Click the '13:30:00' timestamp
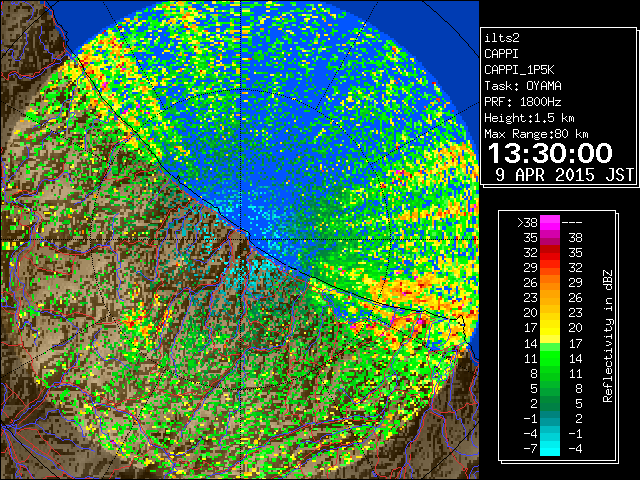Screen dimensions: 640x480 550,153
